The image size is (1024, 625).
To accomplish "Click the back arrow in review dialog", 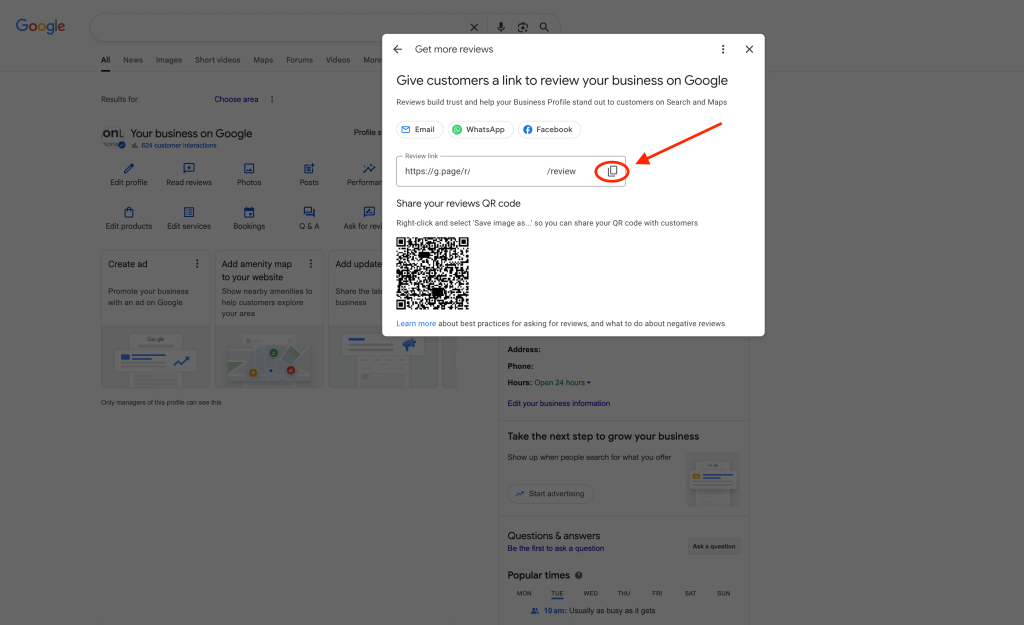I will (x=397, y=49).
